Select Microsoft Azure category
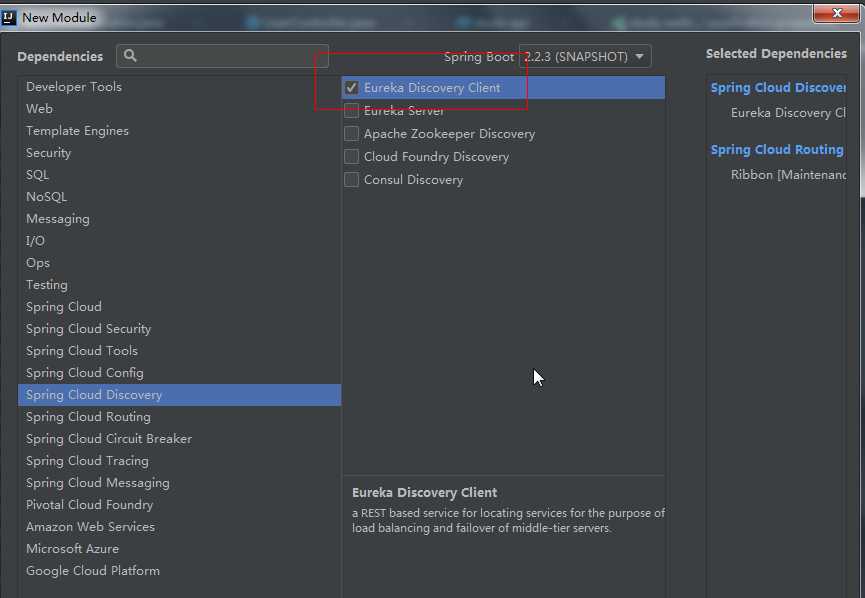The height and width of the screenshot is (598, 865). pos(179,549)
